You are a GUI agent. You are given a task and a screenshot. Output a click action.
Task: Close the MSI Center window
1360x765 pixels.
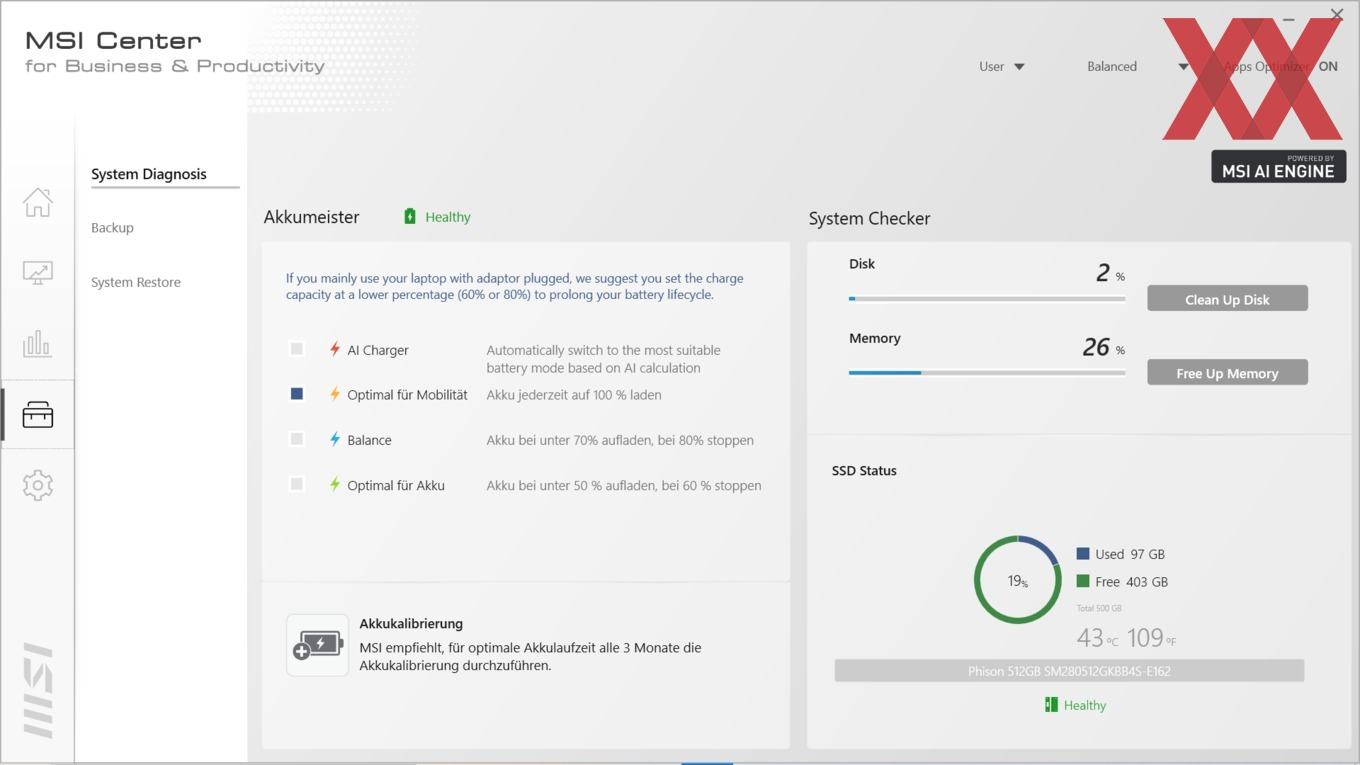coord(1337,14)
